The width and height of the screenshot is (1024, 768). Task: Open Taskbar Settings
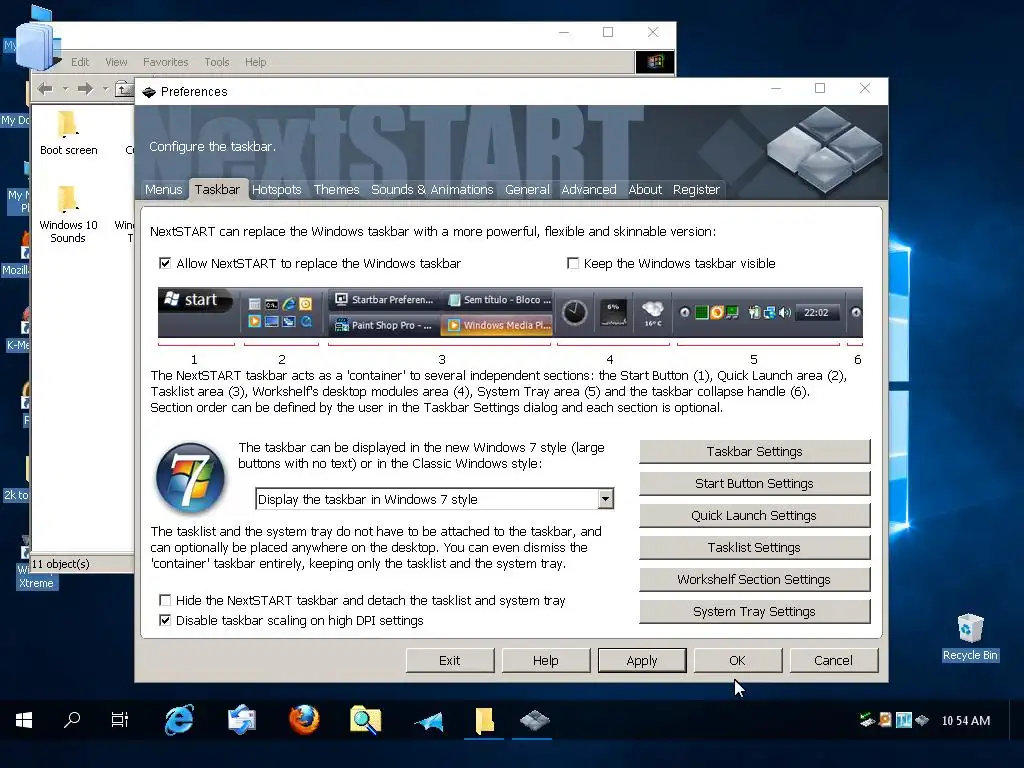(x=754, y=451)
